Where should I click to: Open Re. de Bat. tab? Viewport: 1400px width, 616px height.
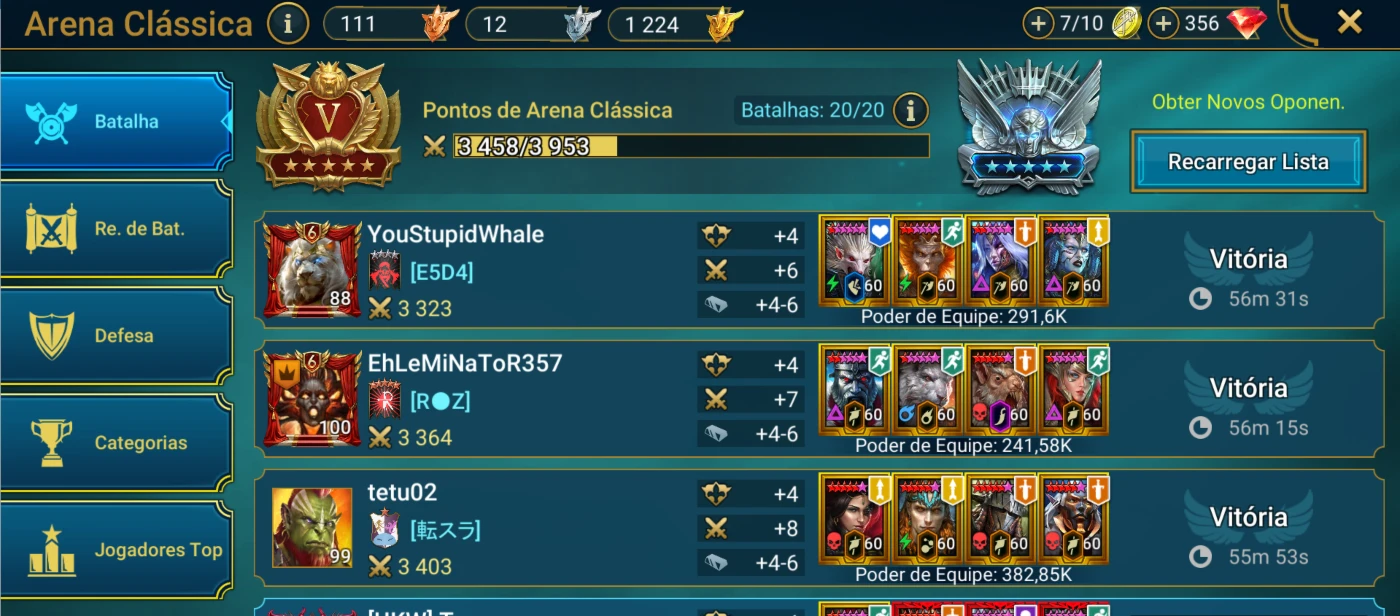[x=116, y=228]
